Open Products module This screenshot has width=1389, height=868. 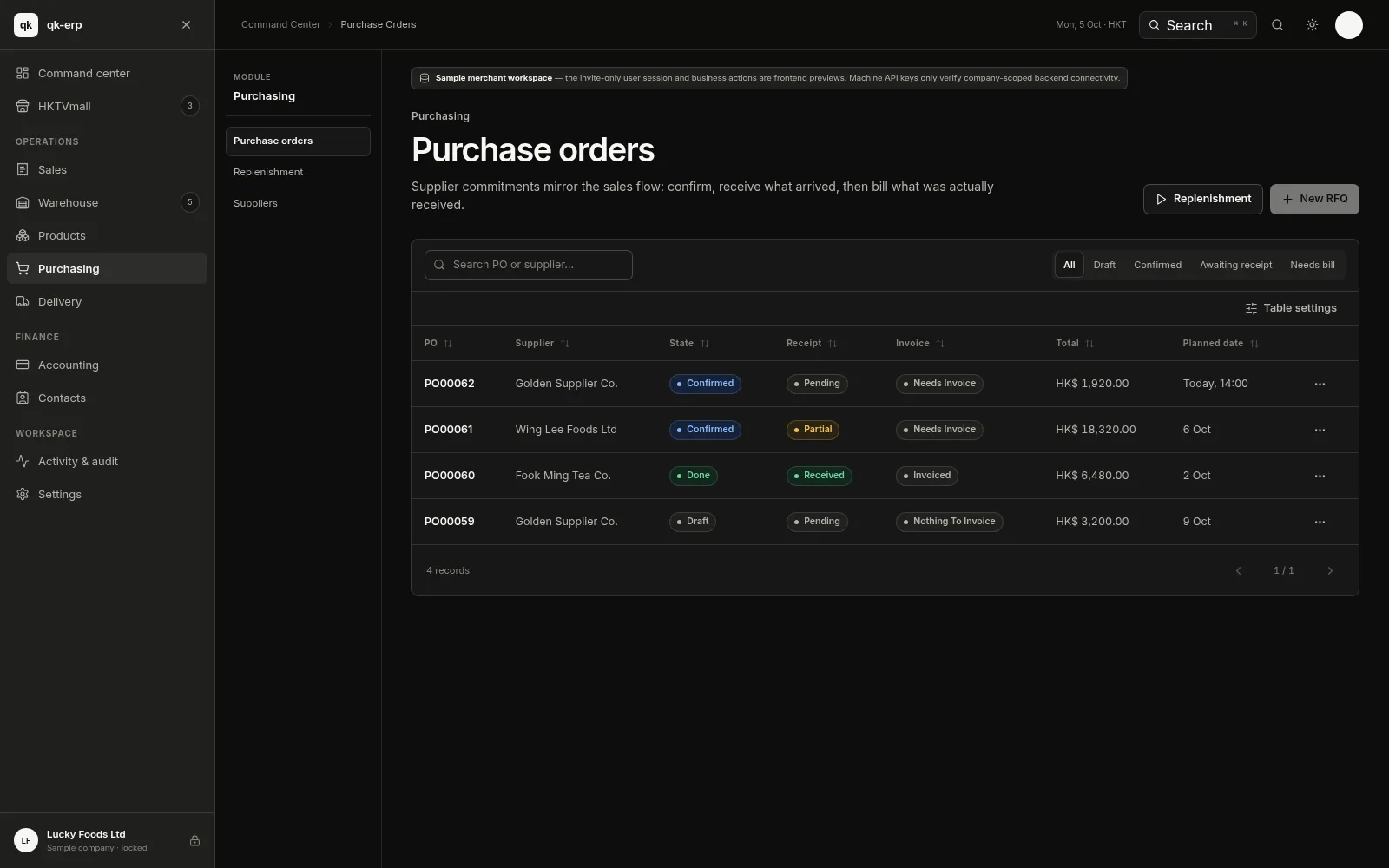coord(107,235)
